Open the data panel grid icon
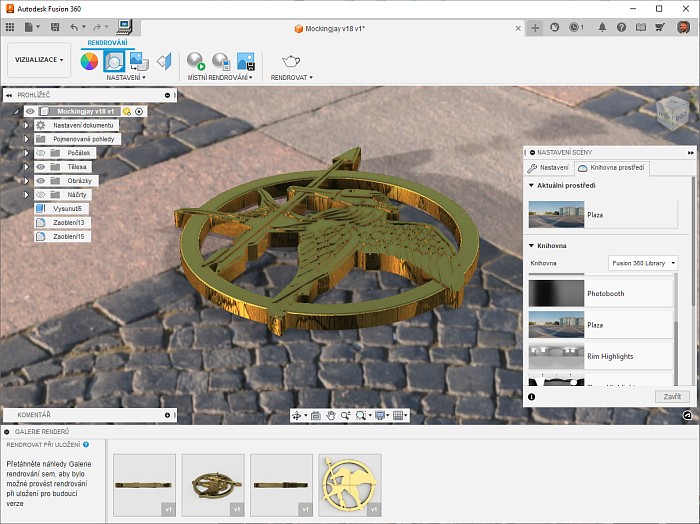 click(12, 27)
